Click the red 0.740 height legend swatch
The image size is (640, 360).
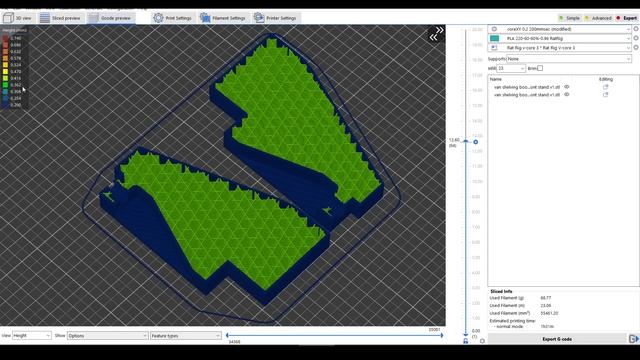5,38
